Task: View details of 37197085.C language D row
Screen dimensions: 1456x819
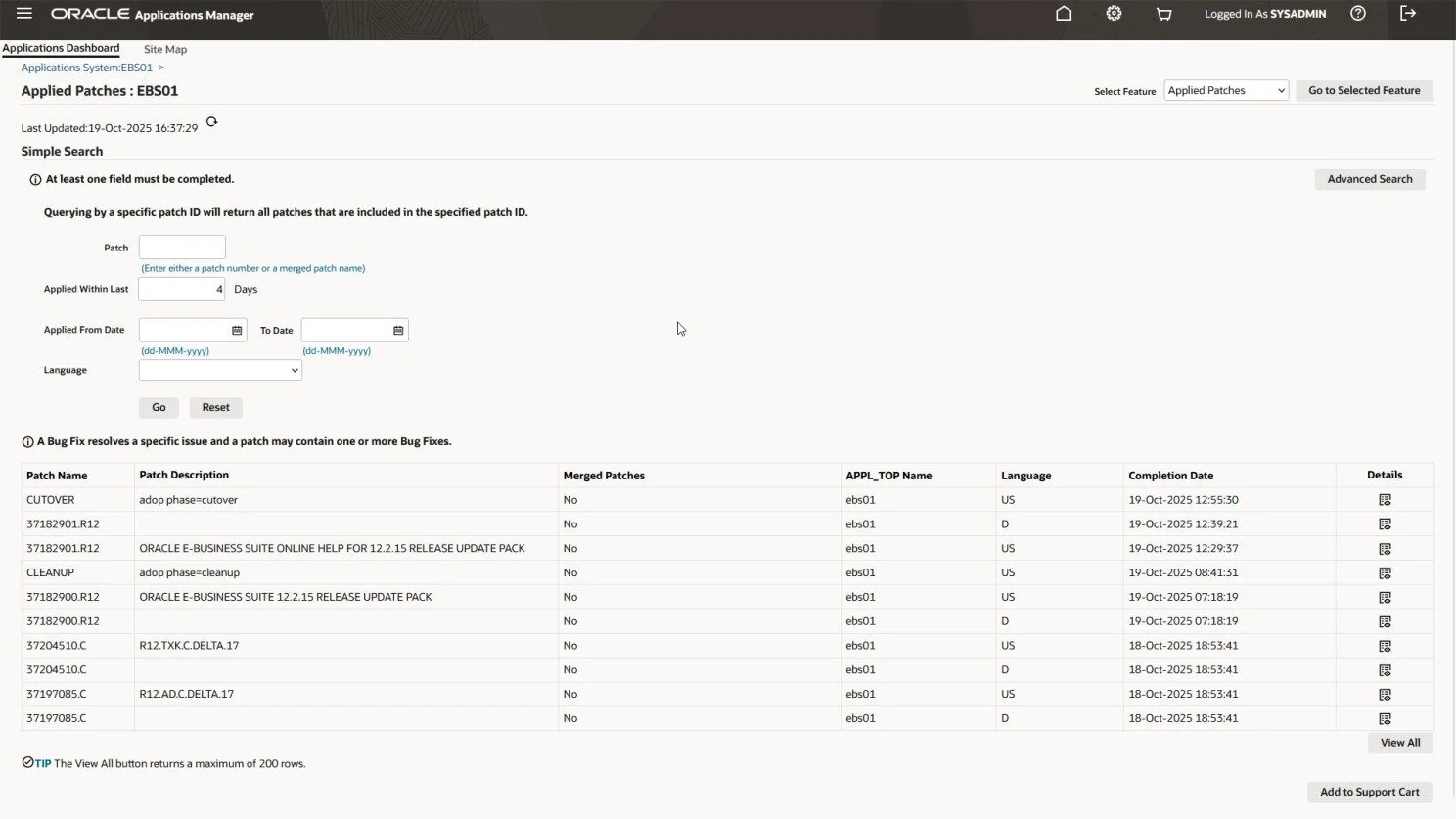Action: coord(1385,718)
